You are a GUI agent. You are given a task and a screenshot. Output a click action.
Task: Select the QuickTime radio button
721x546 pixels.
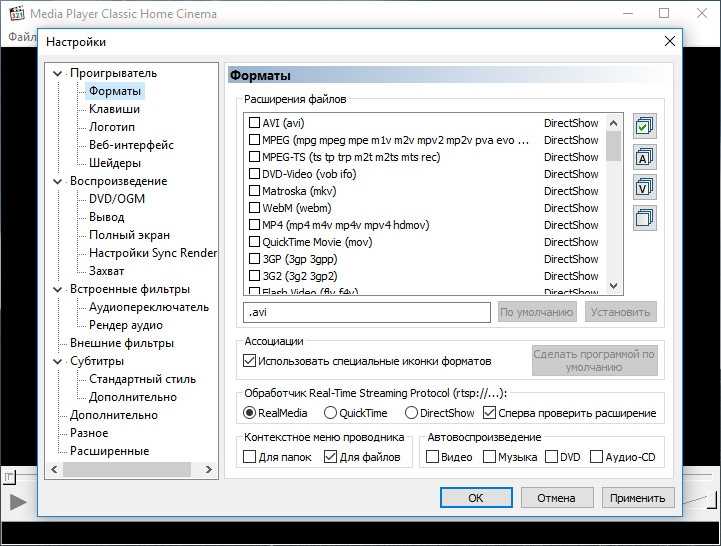point(330,413)
